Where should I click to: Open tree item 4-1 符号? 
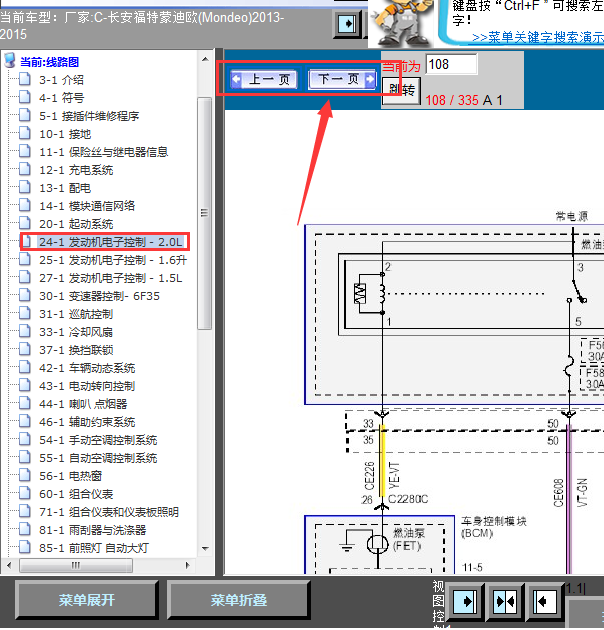coord(61,98)
